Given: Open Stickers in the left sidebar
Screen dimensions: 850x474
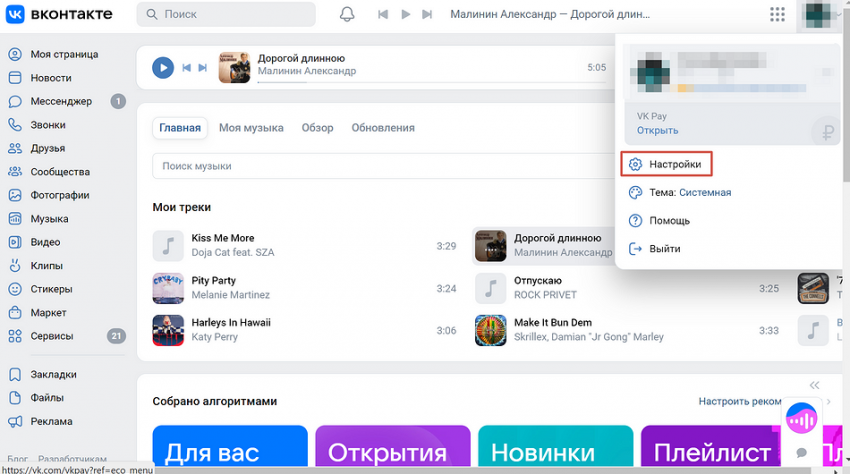Looking at the screenshot, I should tap(51, 289).
